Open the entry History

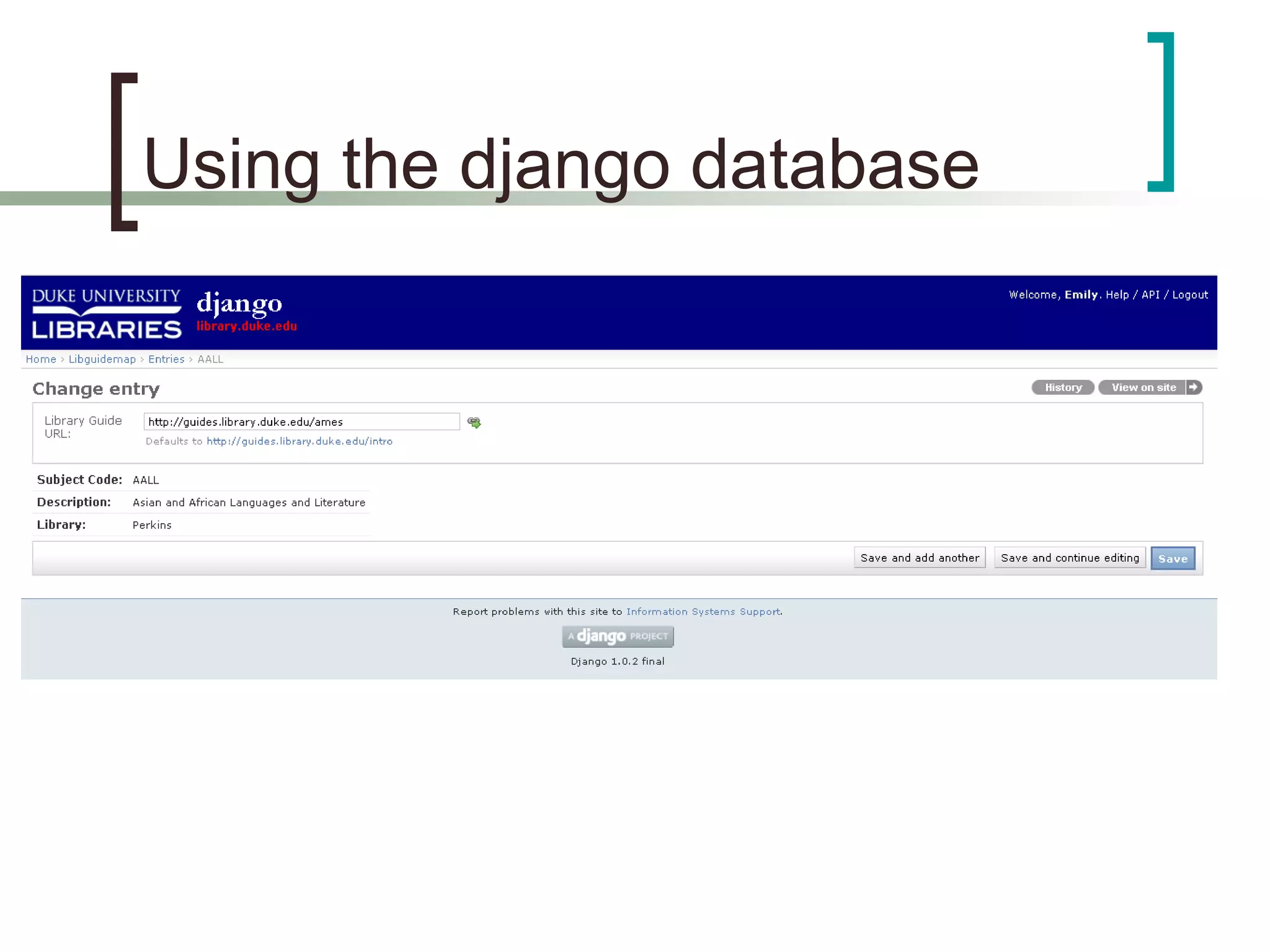1063,387
